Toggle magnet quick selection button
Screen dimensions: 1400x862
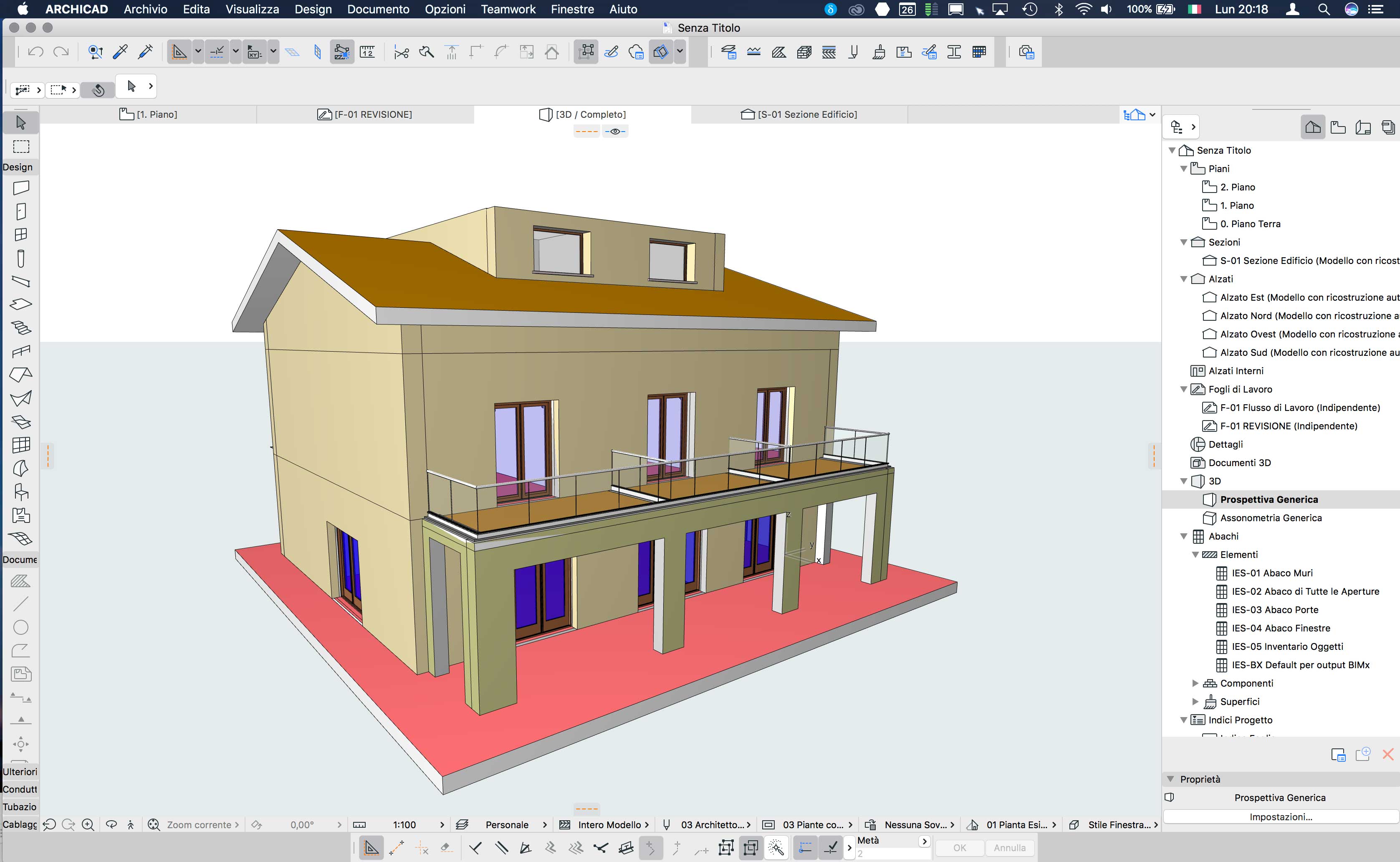point(98,89)
